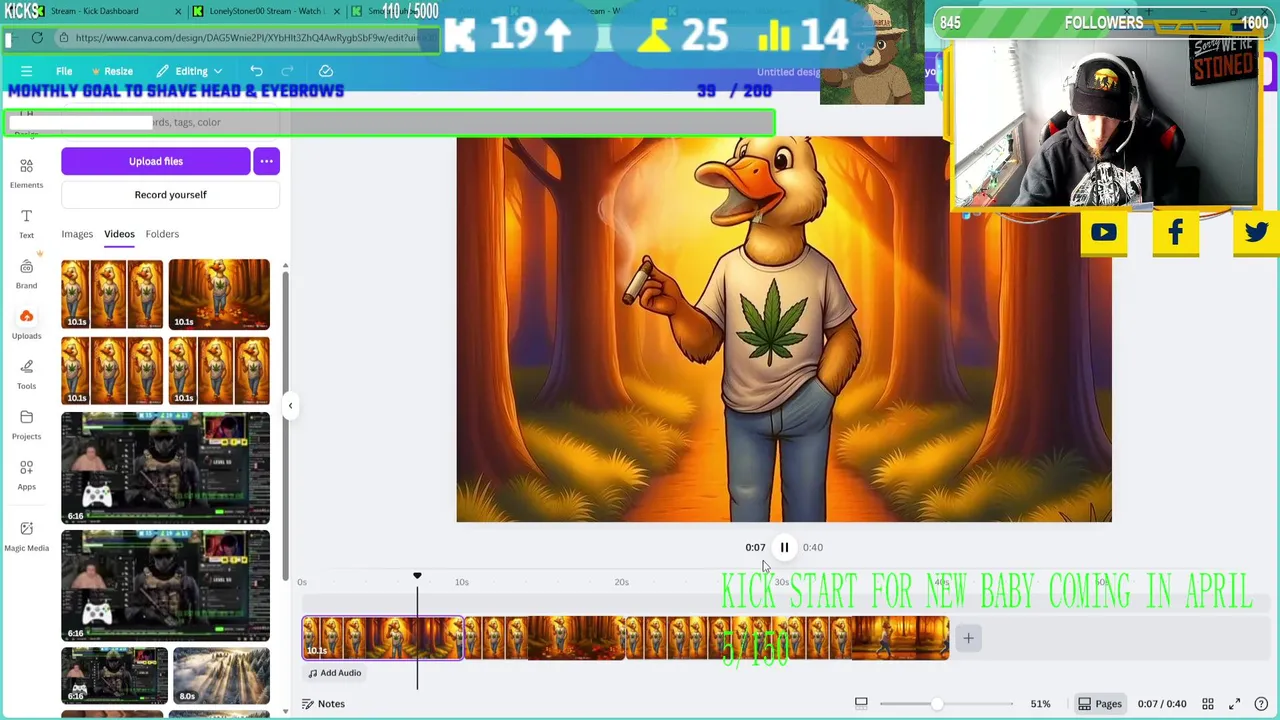The width and height of the screenshot is (1280, 720).
Task: Click the 10s mark on timeline ruler
Action: [461, 582]
